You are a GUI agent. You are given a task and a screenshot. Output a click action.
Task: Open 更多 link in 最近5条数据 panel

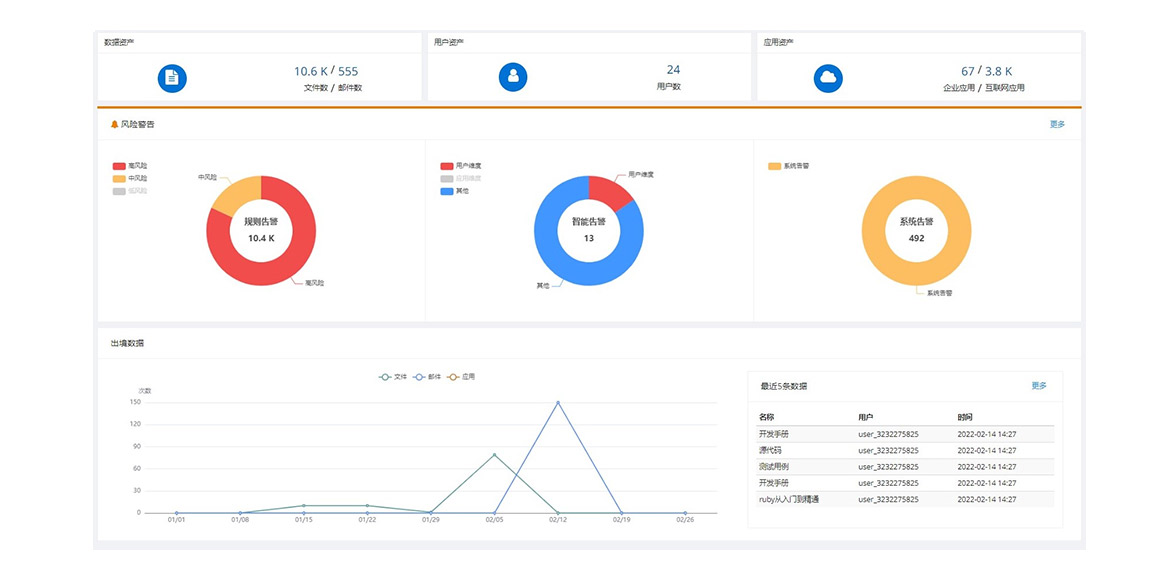point(1039,385)
